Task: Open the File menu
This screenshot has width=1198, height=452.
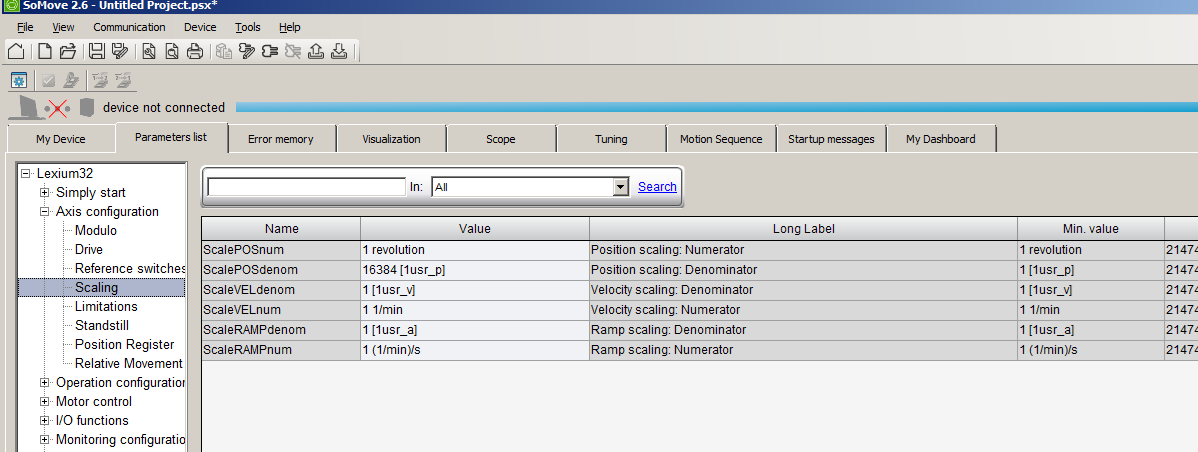Action: pyautogui.click(x=25, y=27)
